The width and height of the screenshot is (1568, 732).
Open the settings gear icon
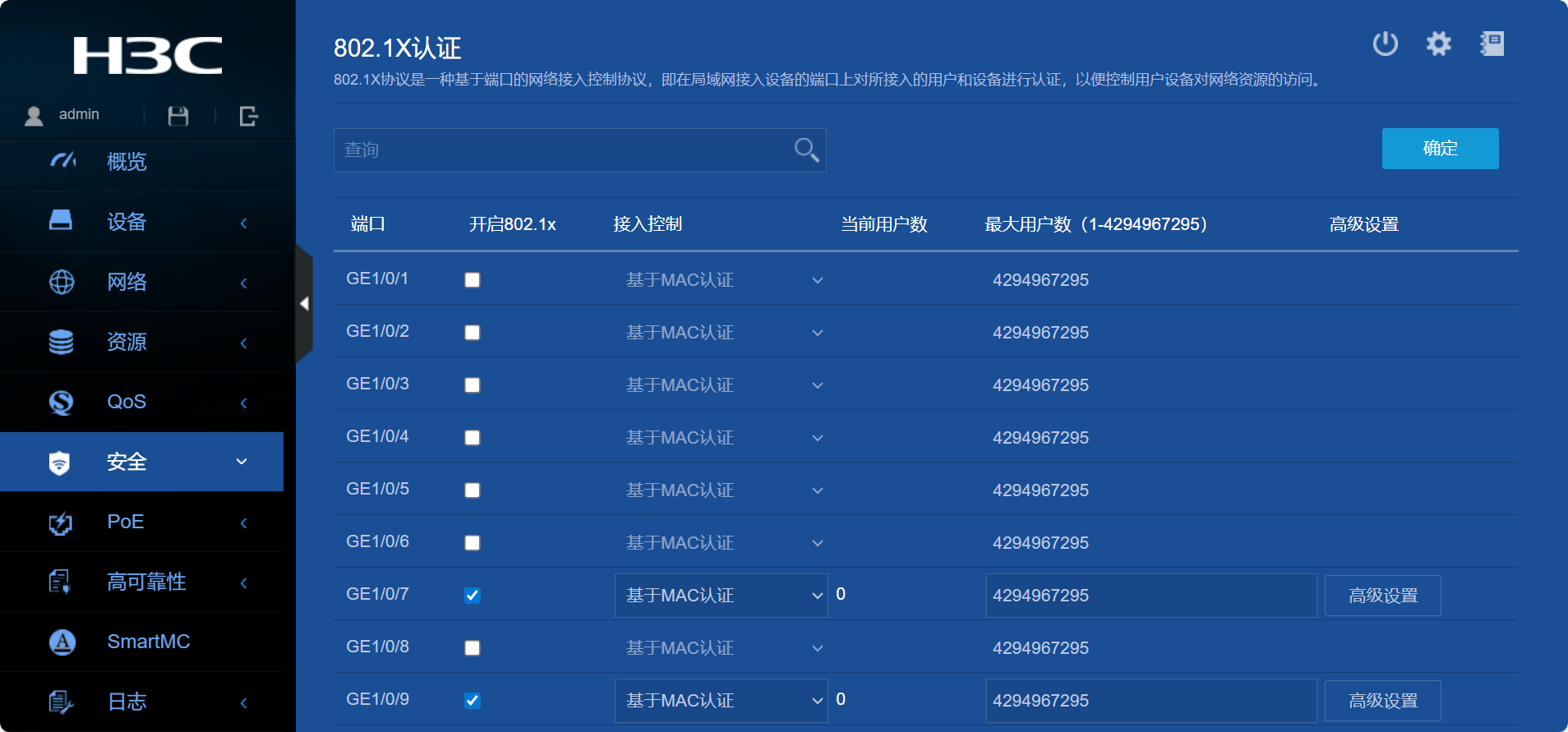click(x=1438, y=44)
